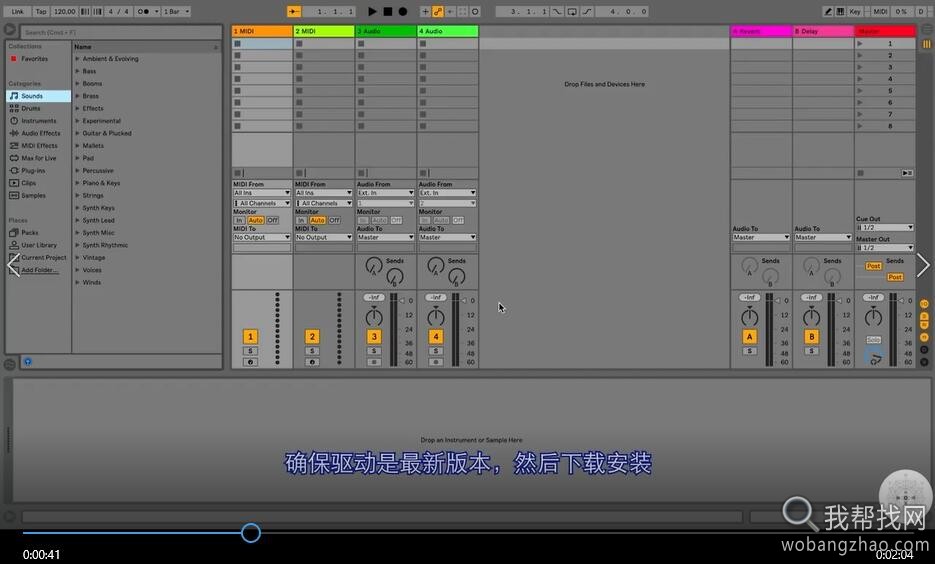Open All Channels dropdown on track 2
This screenshot has width=935, height=564.
coord(324,203)
